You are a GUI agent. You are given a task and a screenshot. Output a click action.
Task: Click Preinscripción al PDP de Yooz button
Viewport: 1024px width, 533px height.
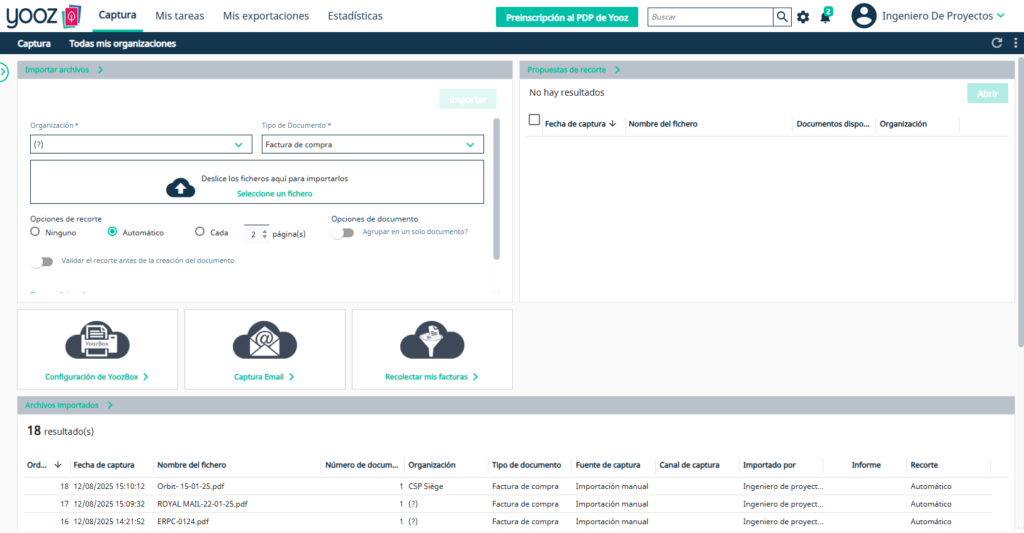(x=567, y=18)
